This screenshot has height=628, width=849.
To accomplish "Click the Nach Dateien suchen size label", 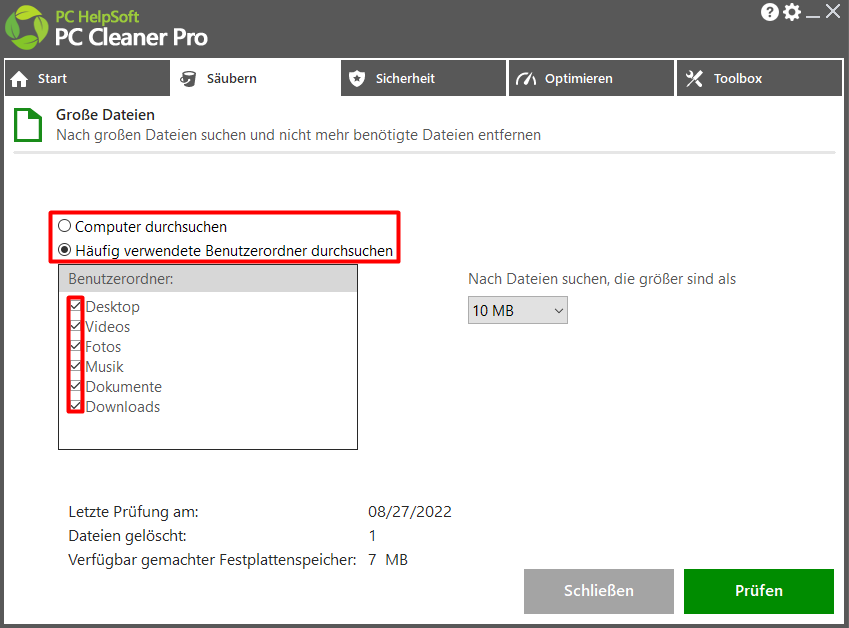I will [602, 279].
